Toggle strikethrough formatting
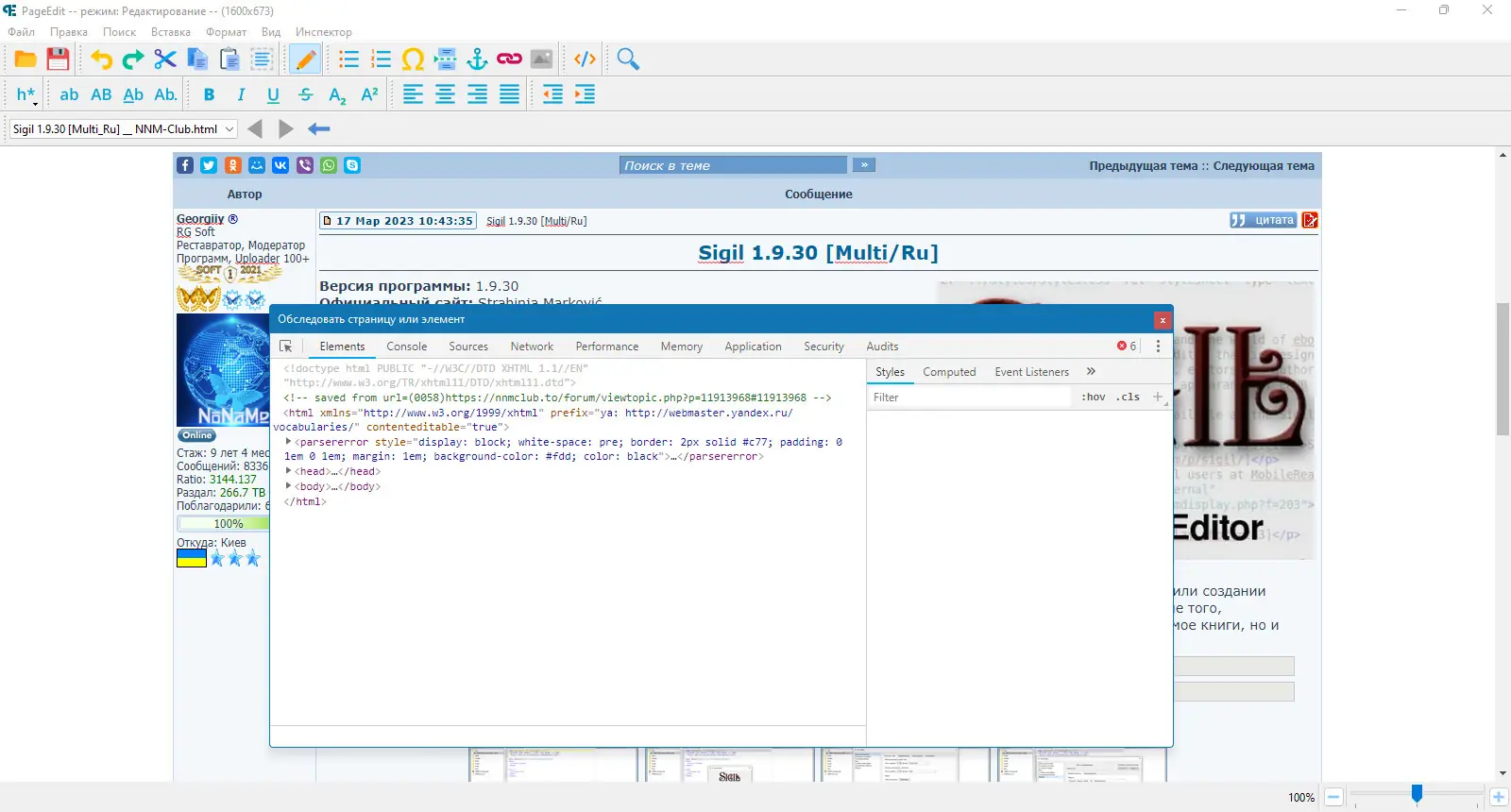Image resolution: width=1511 pixels, height=812 pixels. (305, 94)
